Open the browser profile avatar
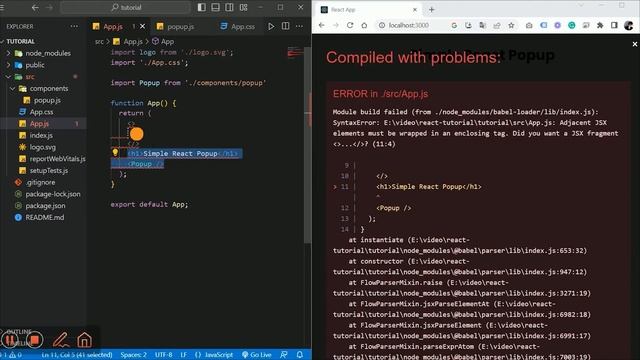 click(629, 25)
